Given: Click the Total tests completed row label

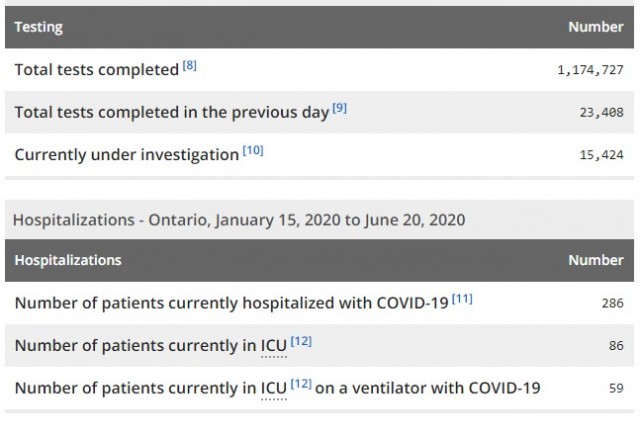Looking at the screenshot, I should coord(97,70).
